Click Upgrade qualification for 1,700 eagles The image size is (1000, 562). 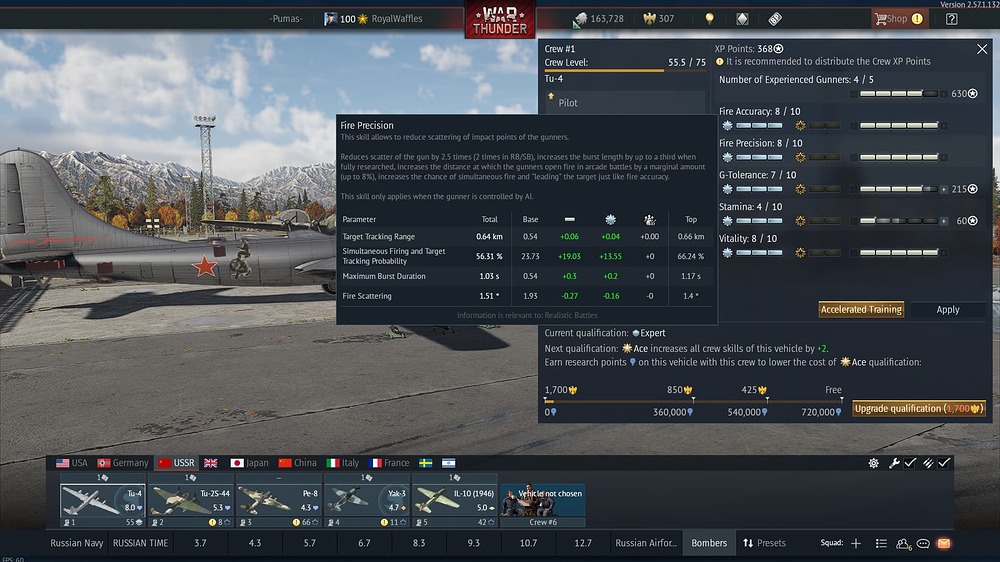(x=918, y=408)
